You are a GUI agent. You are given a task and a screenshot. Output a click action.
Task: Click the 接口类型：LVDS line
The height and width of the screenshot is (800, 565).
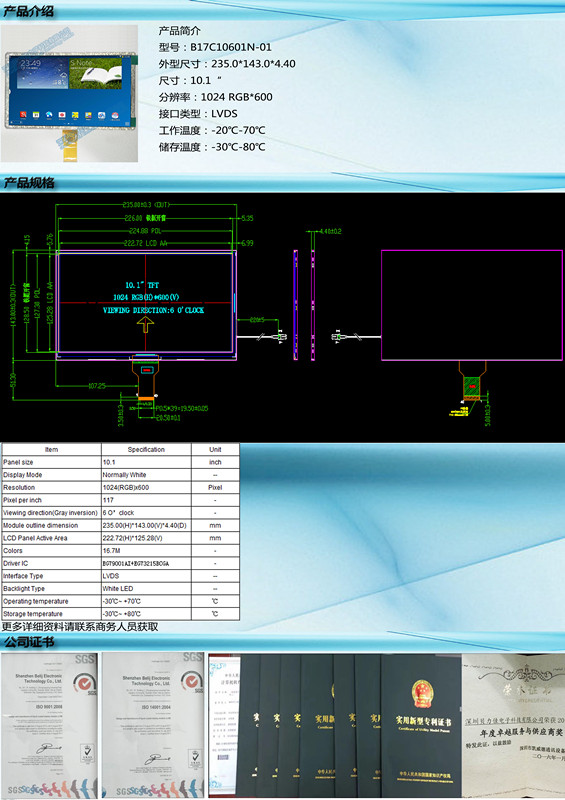198,114
